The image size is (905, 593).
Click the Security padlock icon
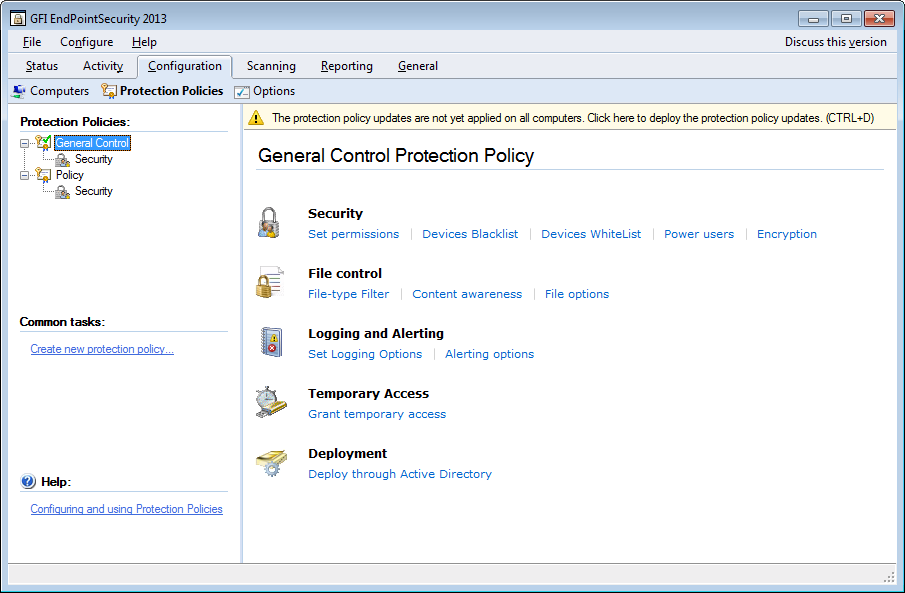(267, 222)
